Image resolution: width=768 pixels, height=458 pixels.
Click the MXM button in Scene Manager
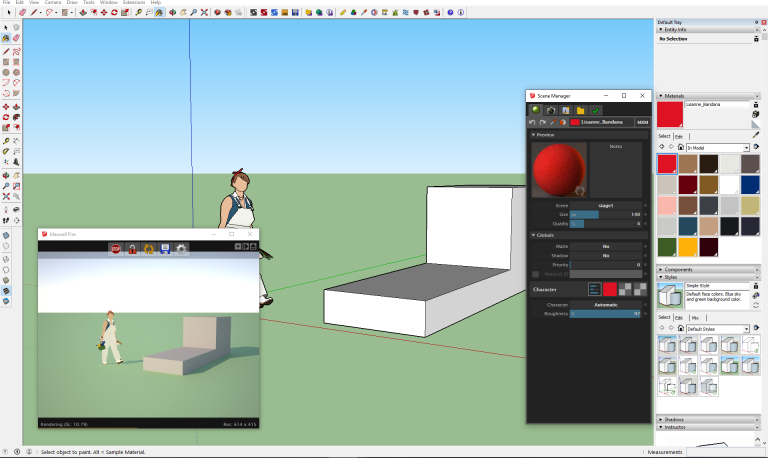pos(642,122)
